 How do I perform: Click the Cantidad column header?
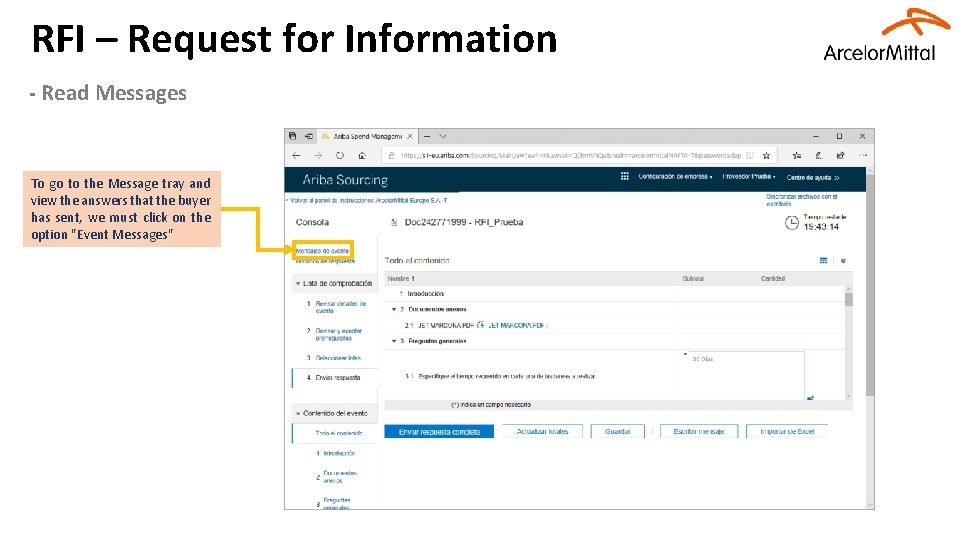click(773, 279)
